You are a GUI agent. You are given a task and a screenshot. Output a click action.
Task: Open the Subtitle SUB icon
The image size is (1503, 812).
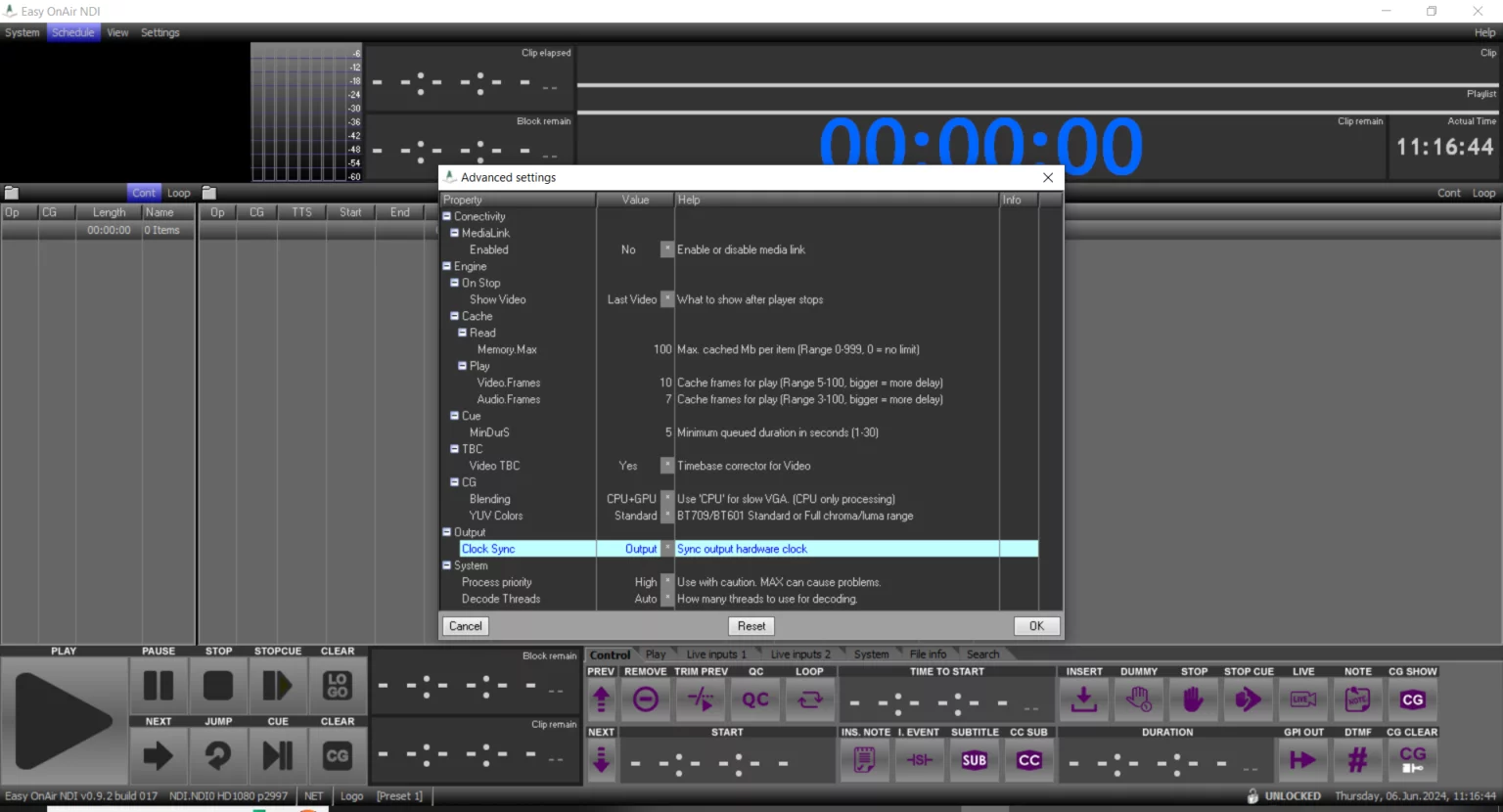point(975,760)
